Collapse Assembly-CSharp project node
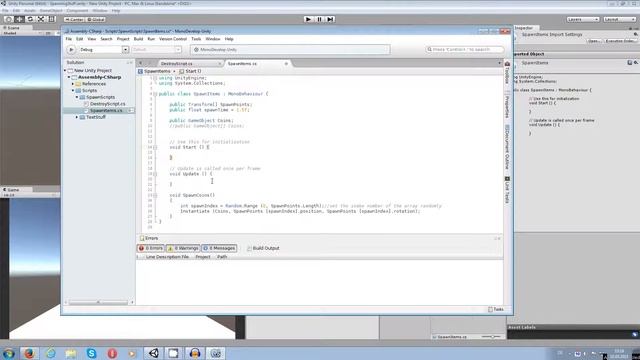 click(x=69, y=77)
